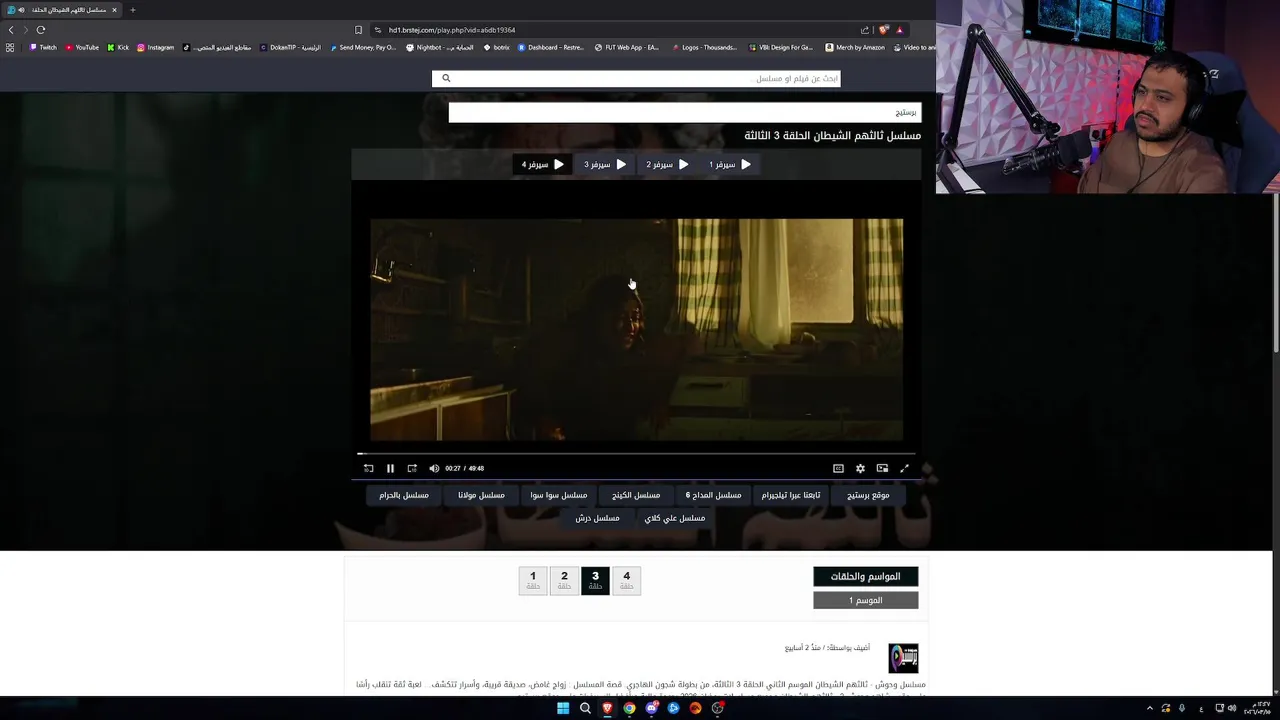Click the uploader avatar thumbnail
1280x720 pixels.
click(x=903, y=657)
